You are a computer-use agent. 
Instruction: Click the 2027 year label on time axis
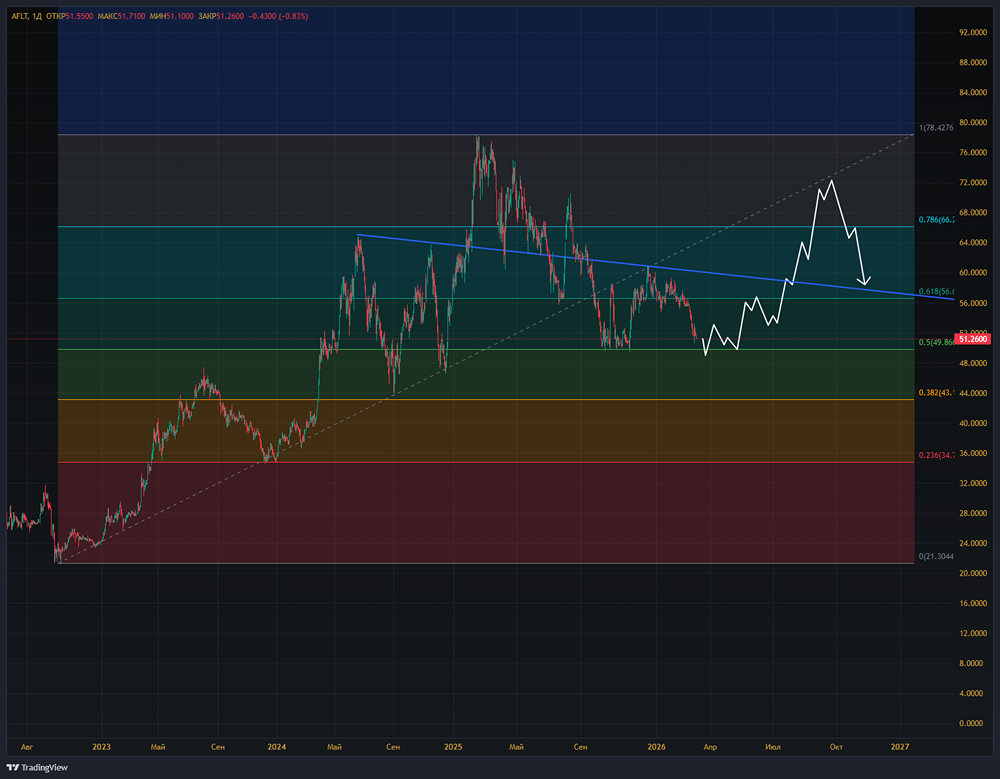point(900,746)
